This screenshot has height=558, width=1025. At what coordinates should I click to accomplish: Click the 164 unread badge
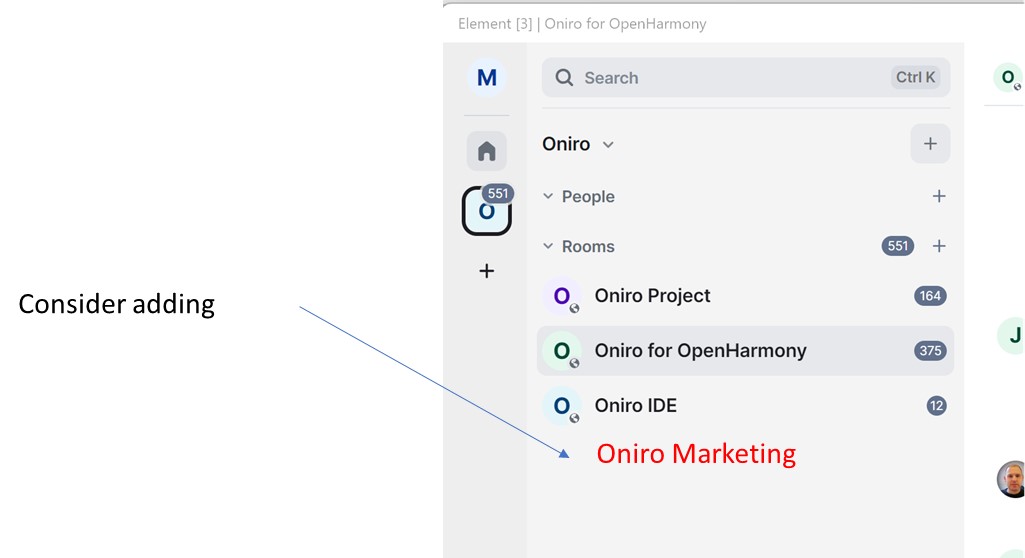pos(930,296)
